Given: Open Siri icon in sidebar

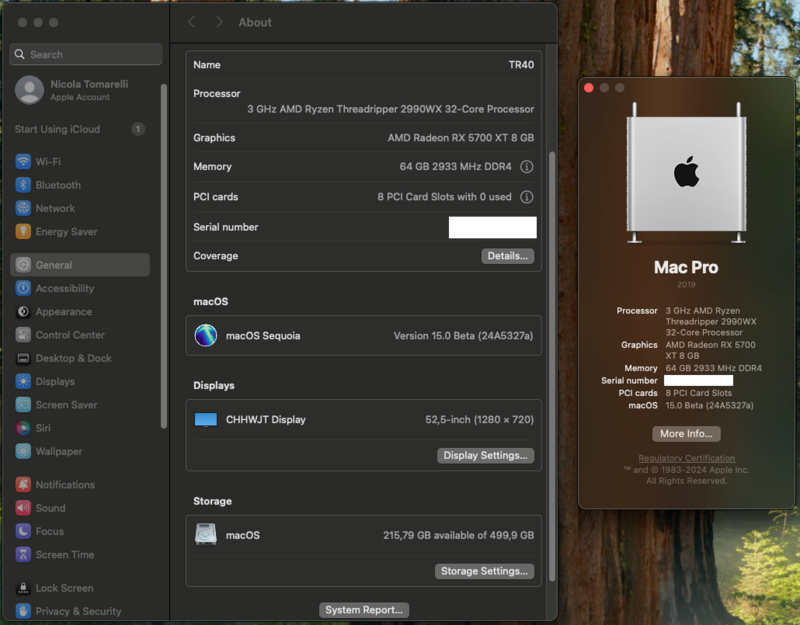Looking at the screenshot, I should click(23, 428).
